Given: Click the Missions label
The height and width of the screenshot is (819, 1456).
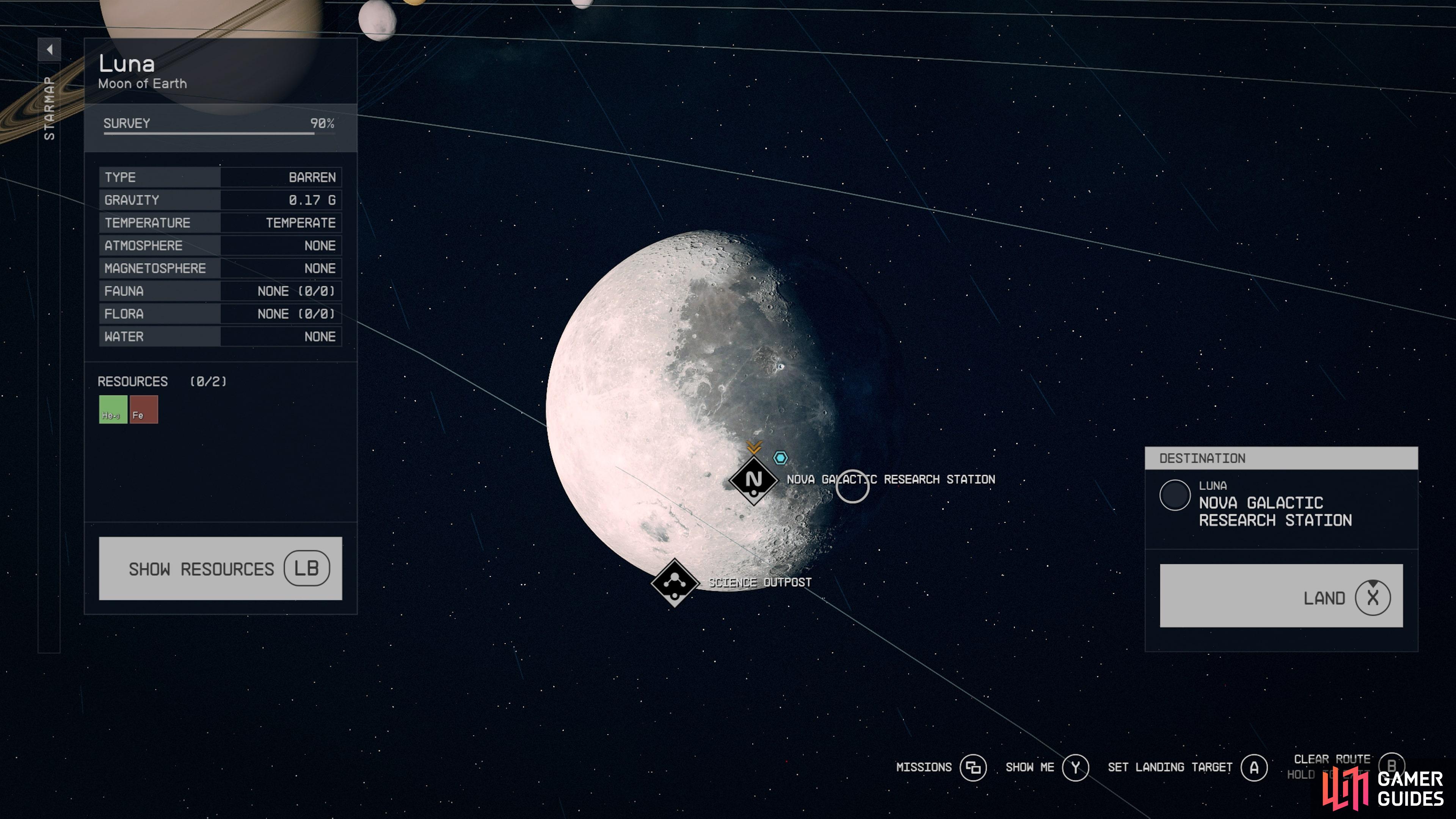Looking at the screenshot, I should point(924,767).
